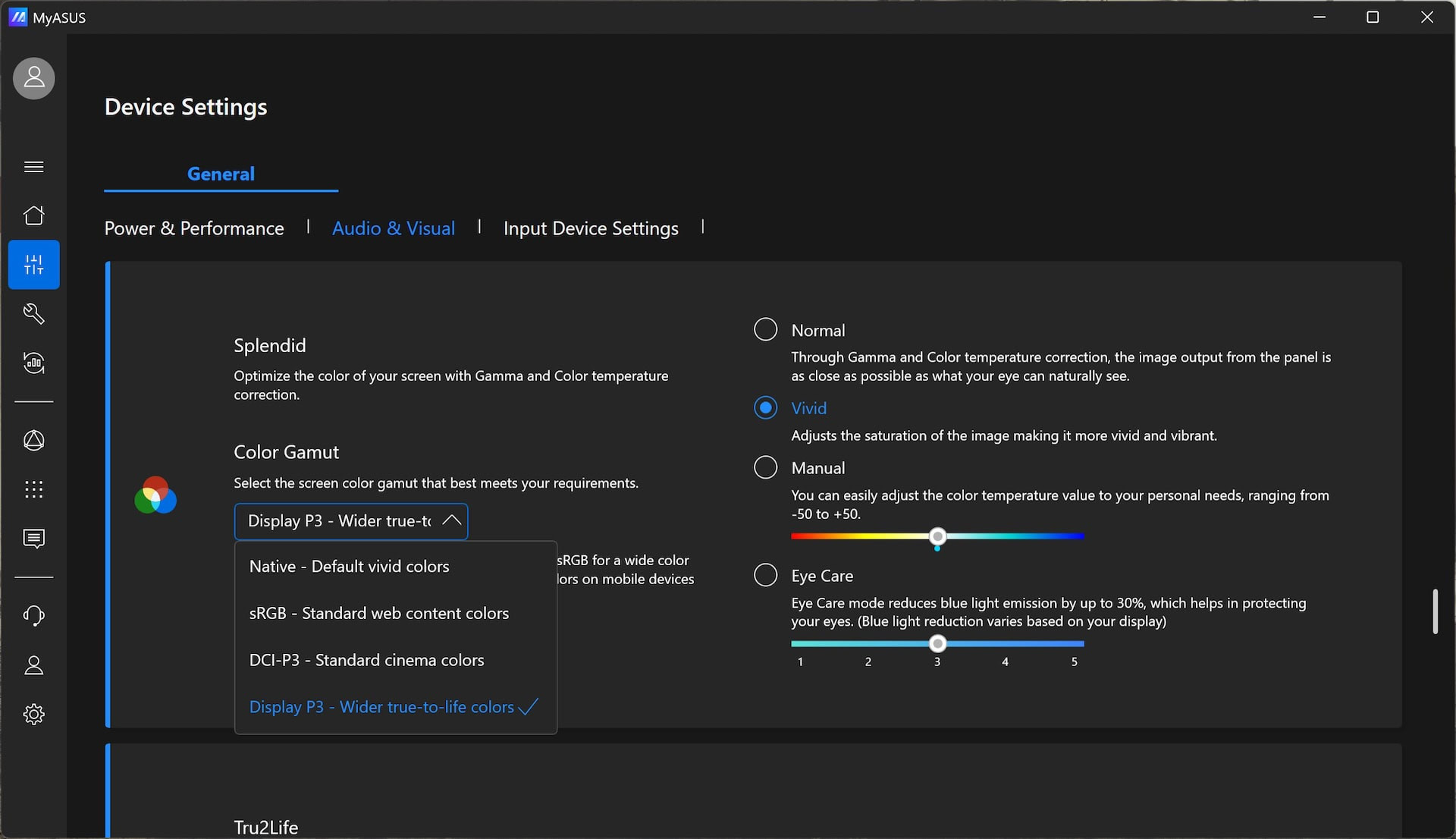
Task: Open the Battery health refresh icon
Action: pyautogui.click(x=34, y=363)
